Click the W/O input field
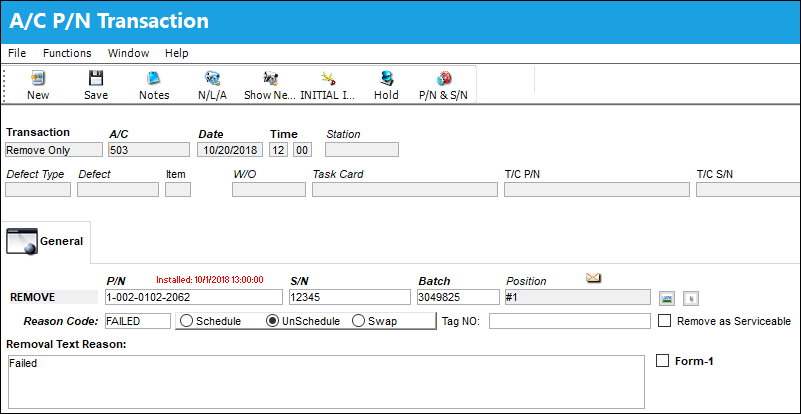This screenshot has width=801, height=414. point(269,190)
